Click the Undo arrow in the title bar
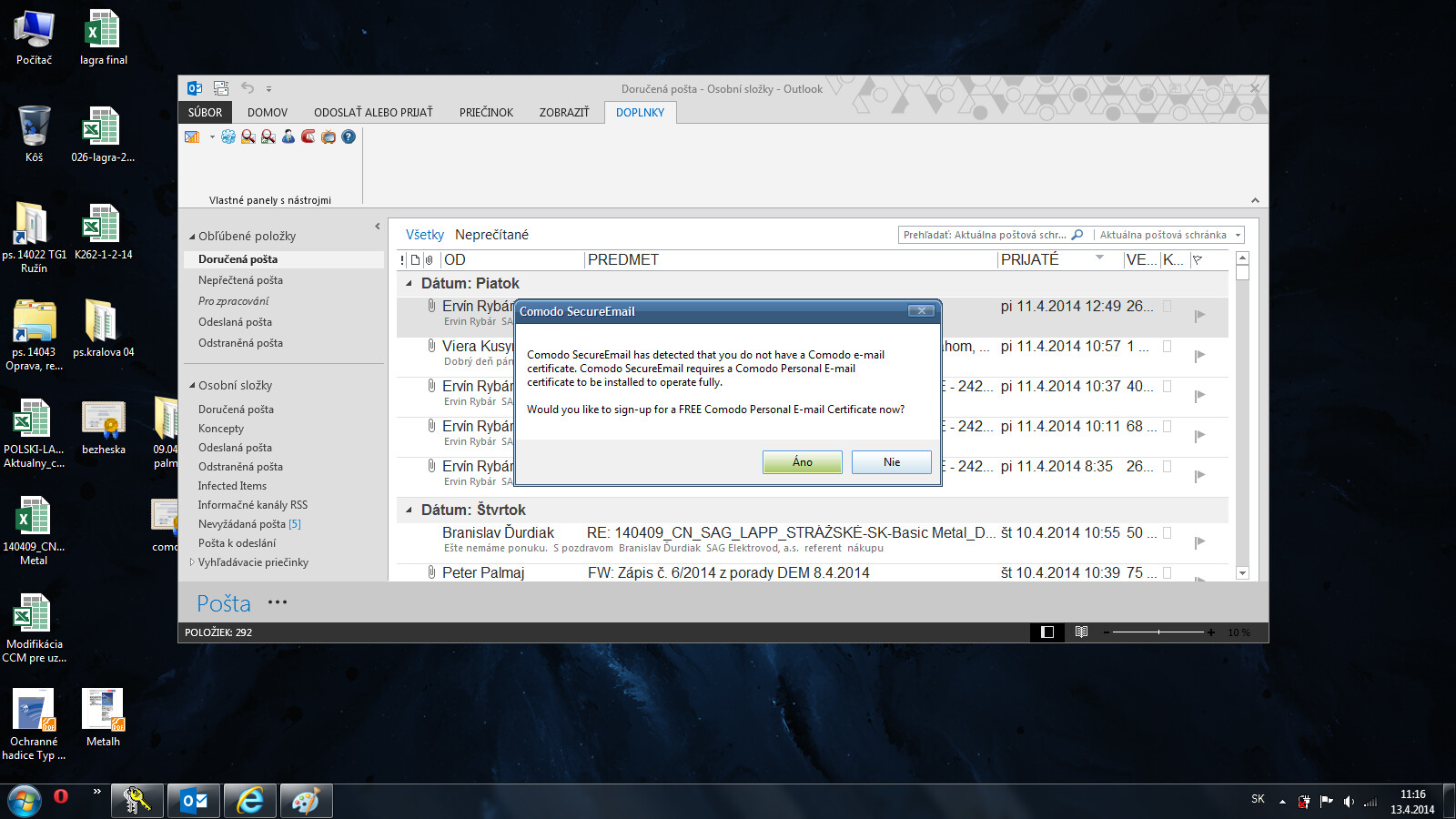1456x819 pixels. pyautogui.click(x=248, y=88)
